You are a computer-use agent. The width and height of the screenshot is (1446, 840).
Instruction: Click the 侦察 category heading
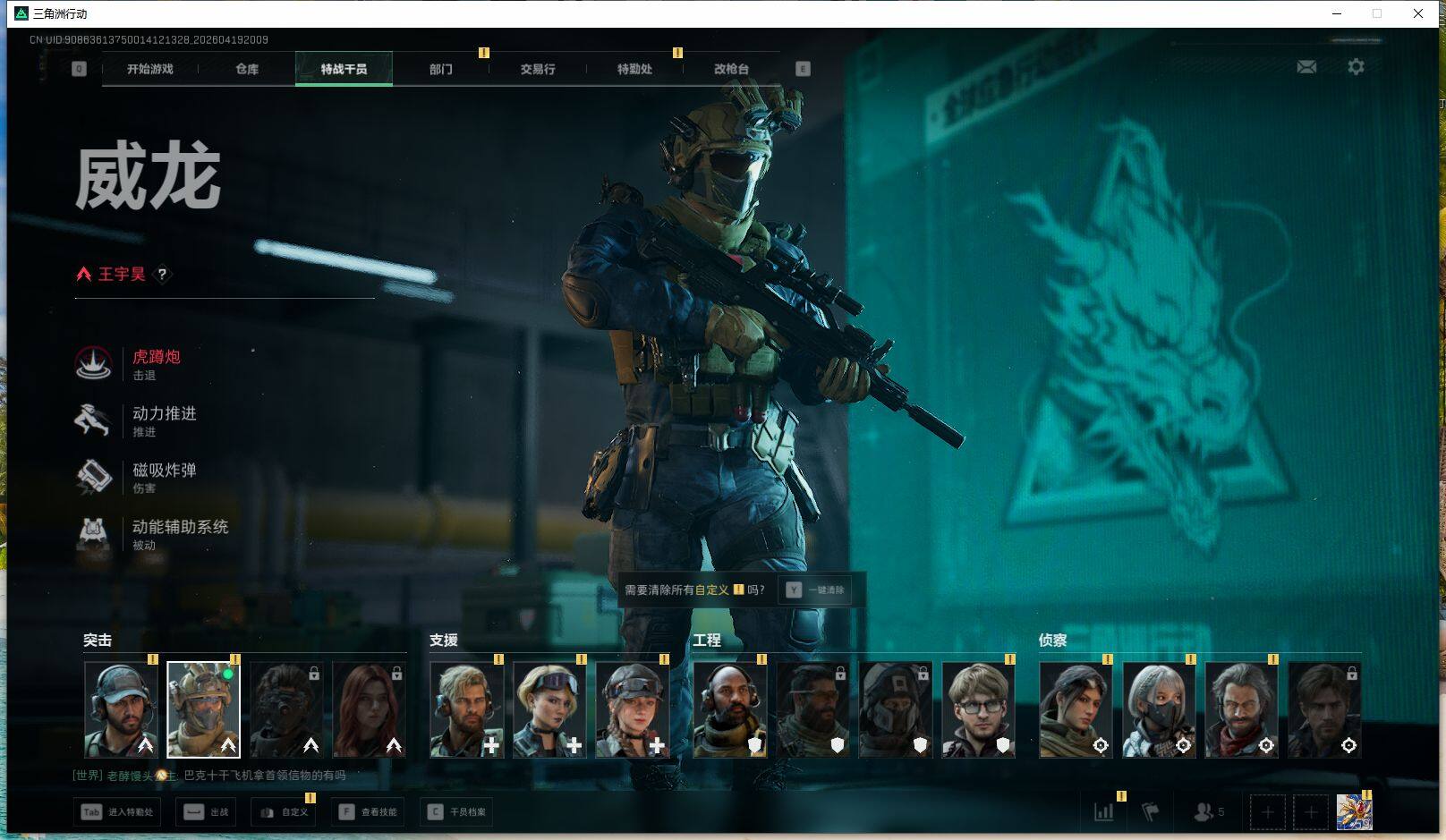pos(1053,641)
